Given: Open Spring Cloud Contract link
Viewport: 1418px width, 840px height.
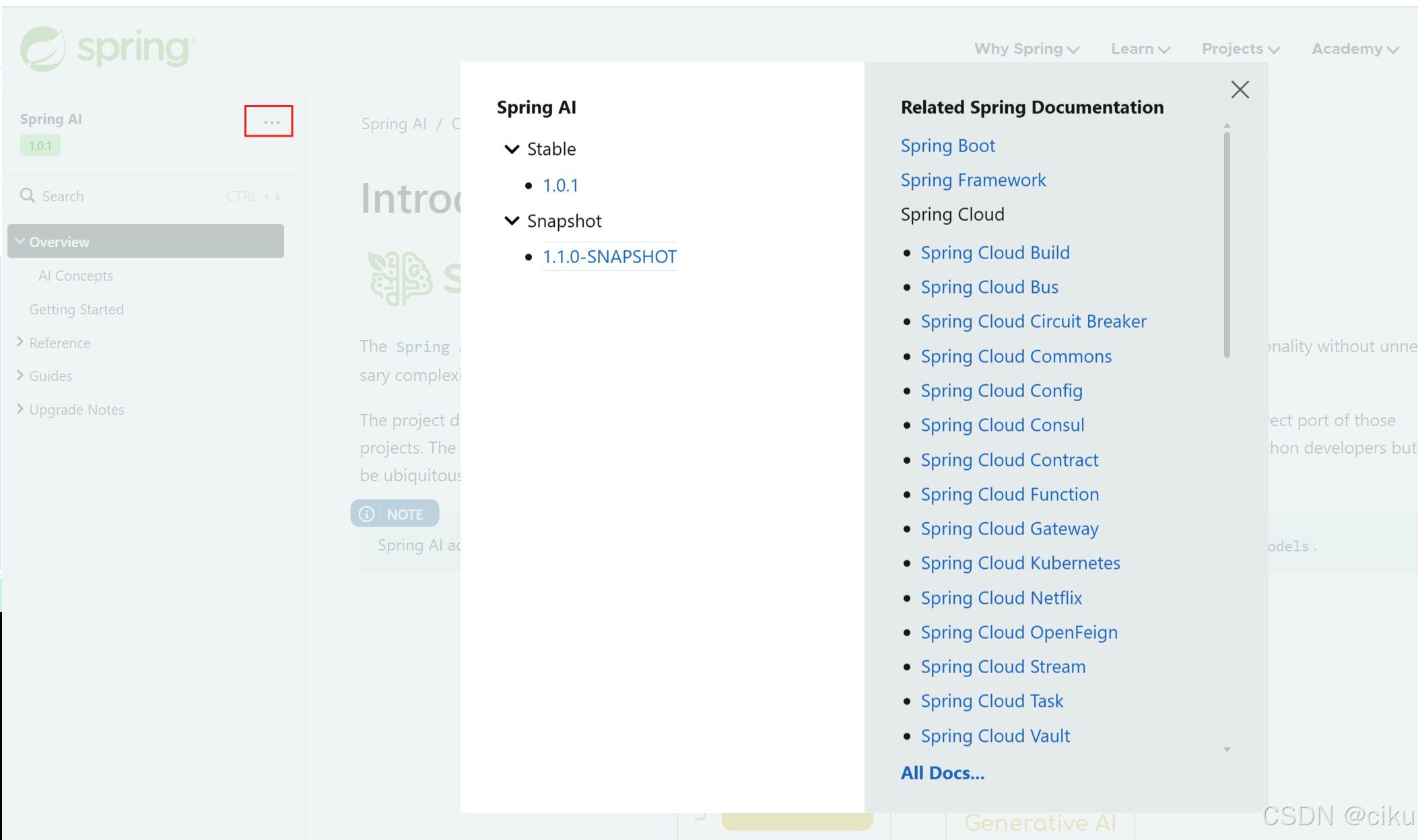Looking at the screenshot, I should click(1009, 460).
